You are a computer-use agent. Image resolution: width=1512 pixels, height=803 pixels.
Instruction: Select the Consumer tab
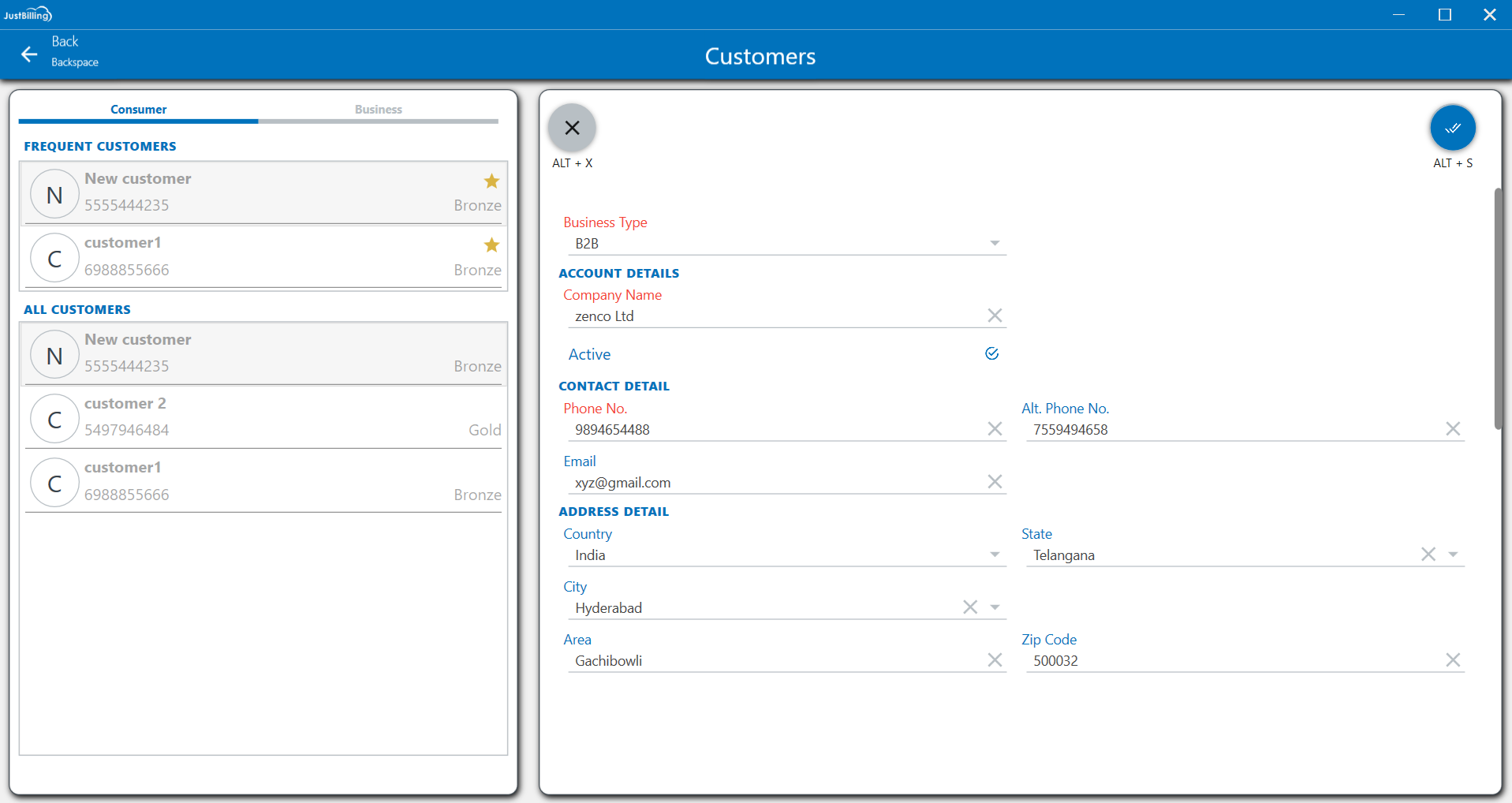tap(138, 110)
